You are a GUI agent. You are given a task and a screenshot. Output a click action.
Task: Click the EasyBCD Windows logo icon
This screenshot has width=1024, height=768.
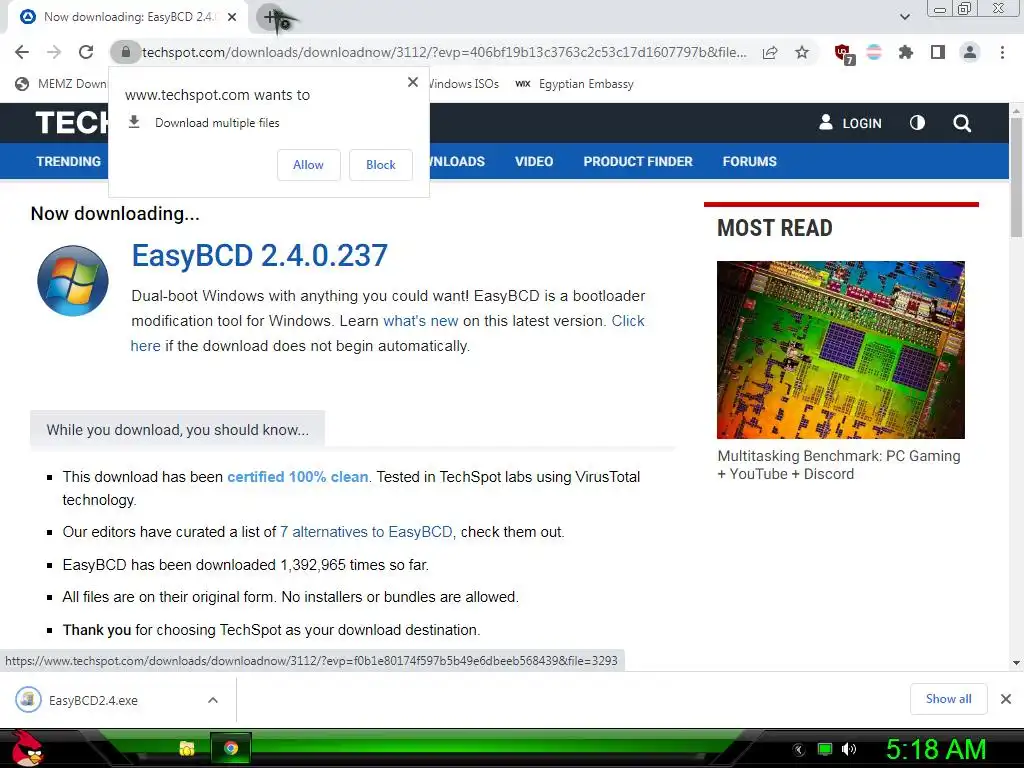[73, 281]
